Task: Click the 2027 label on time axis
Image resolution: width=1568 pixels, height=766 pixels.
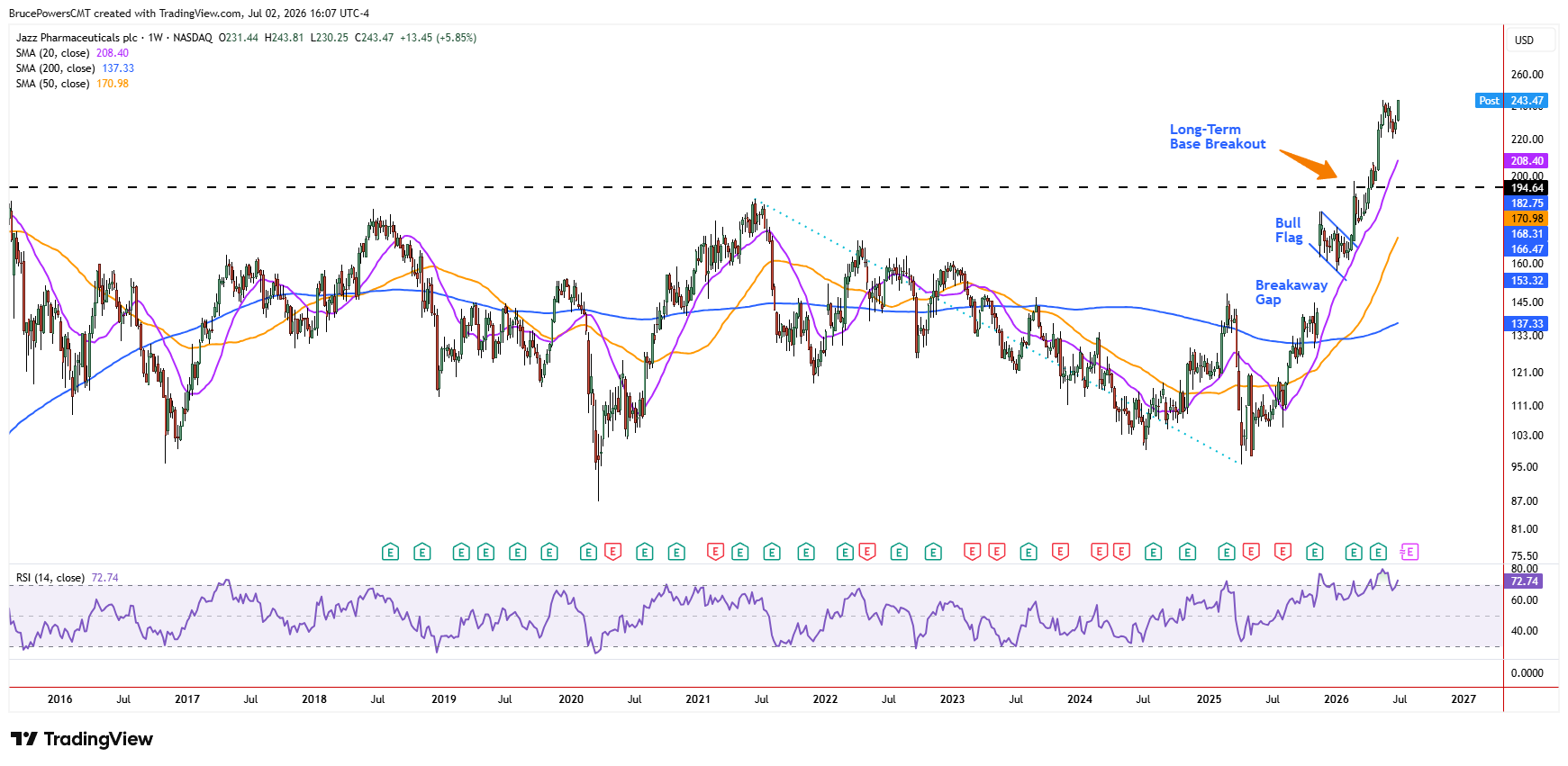Action: tap(1464, 699)
